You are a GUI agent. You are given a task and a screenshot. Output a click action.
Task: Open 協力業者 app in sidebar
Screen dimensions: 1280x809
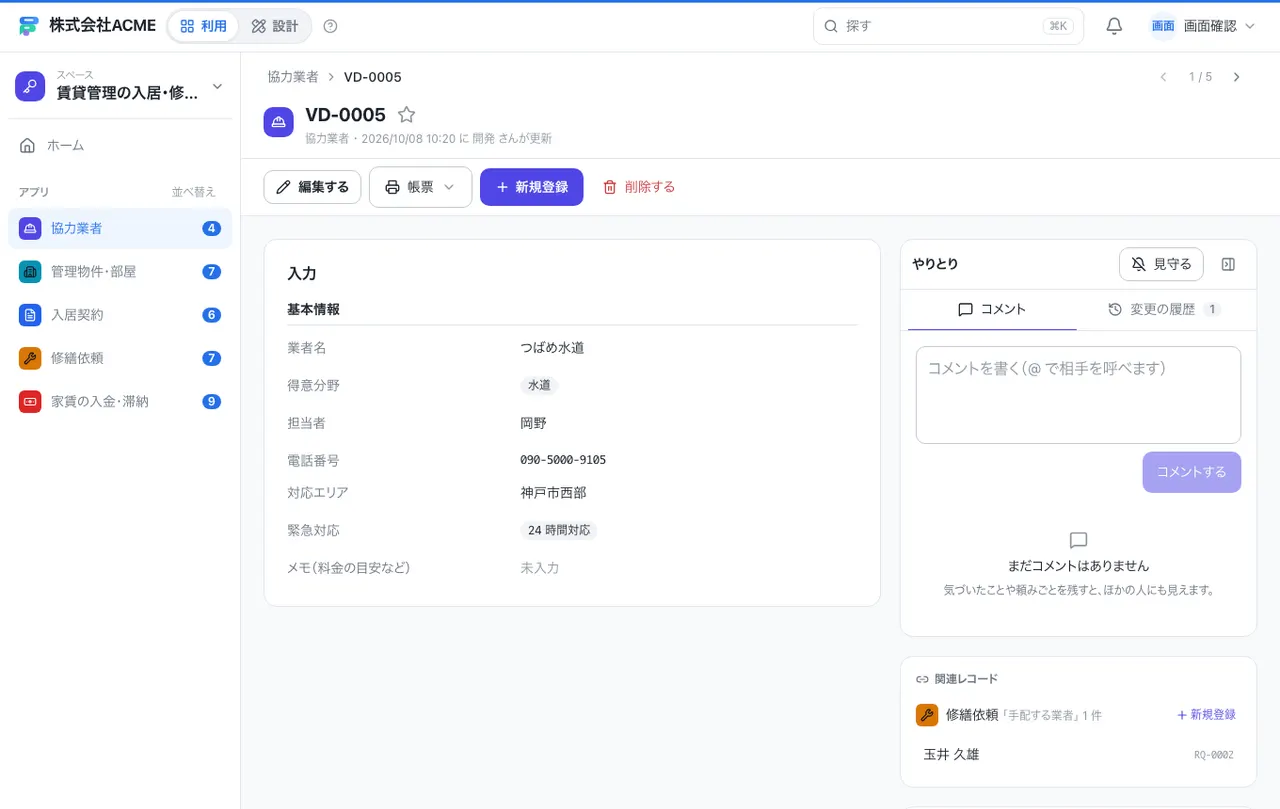(120, 228)
